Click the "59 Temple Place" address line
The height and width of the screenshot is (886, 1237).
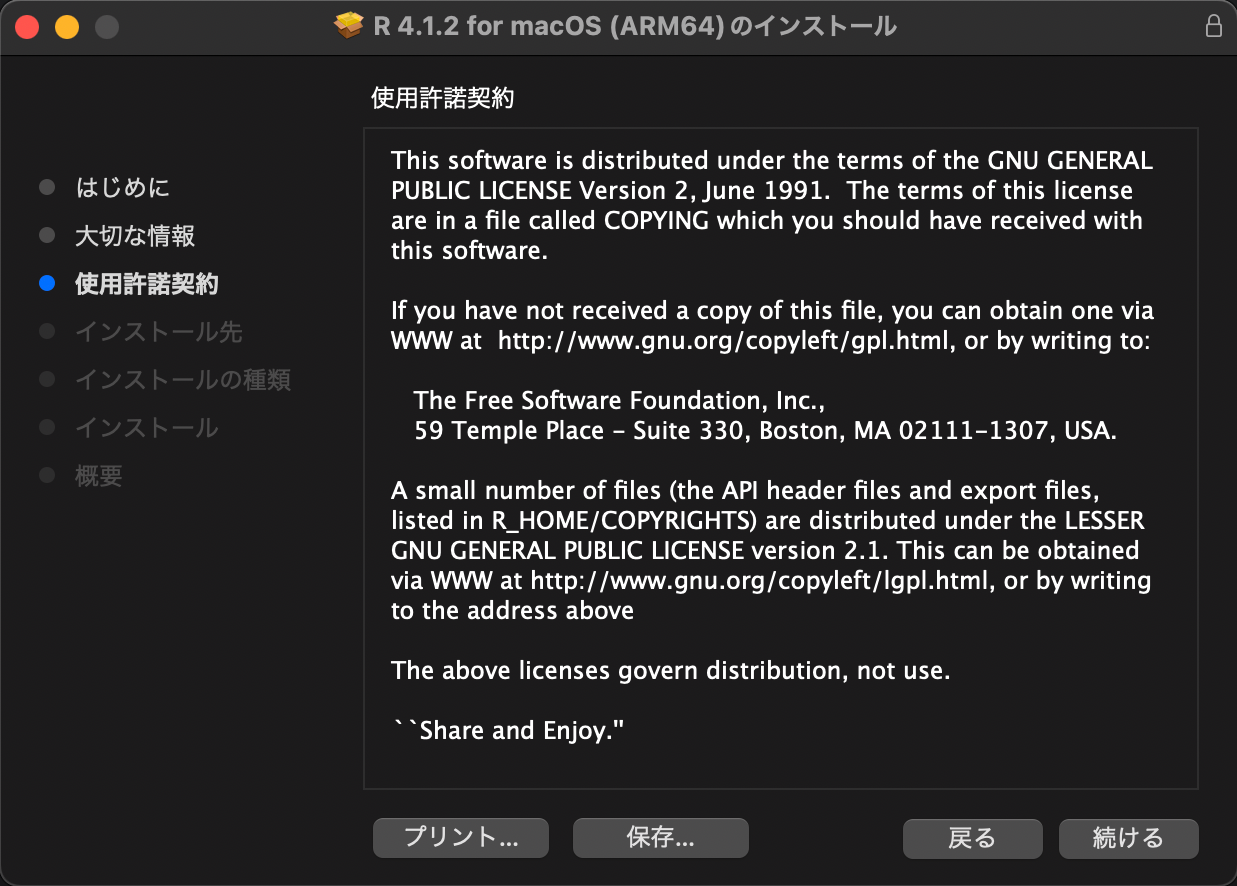coord(765,431)
